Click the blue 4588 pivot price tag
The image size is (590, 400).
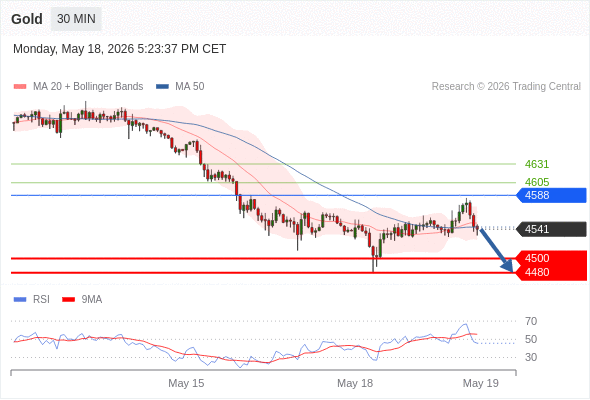551,196
